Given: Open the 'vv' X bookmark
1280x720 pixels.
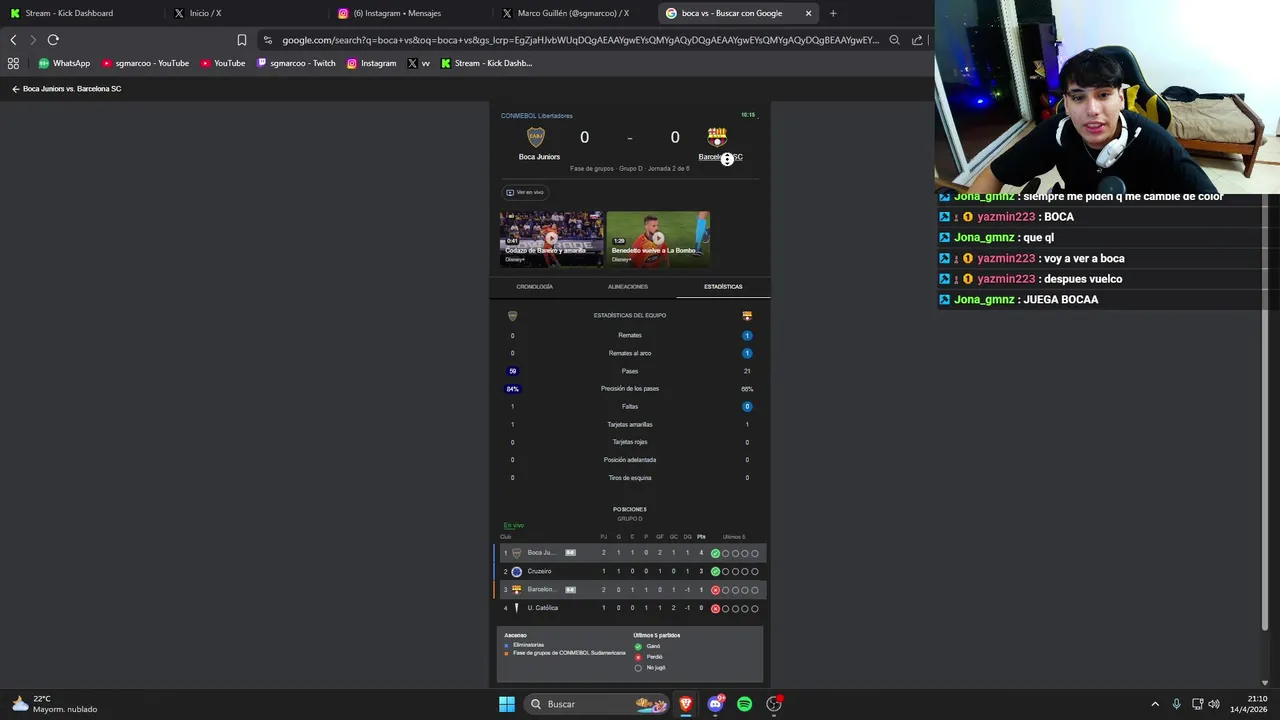Looking at the screenshot, I should pyautogui.click(x=419, y=63).
